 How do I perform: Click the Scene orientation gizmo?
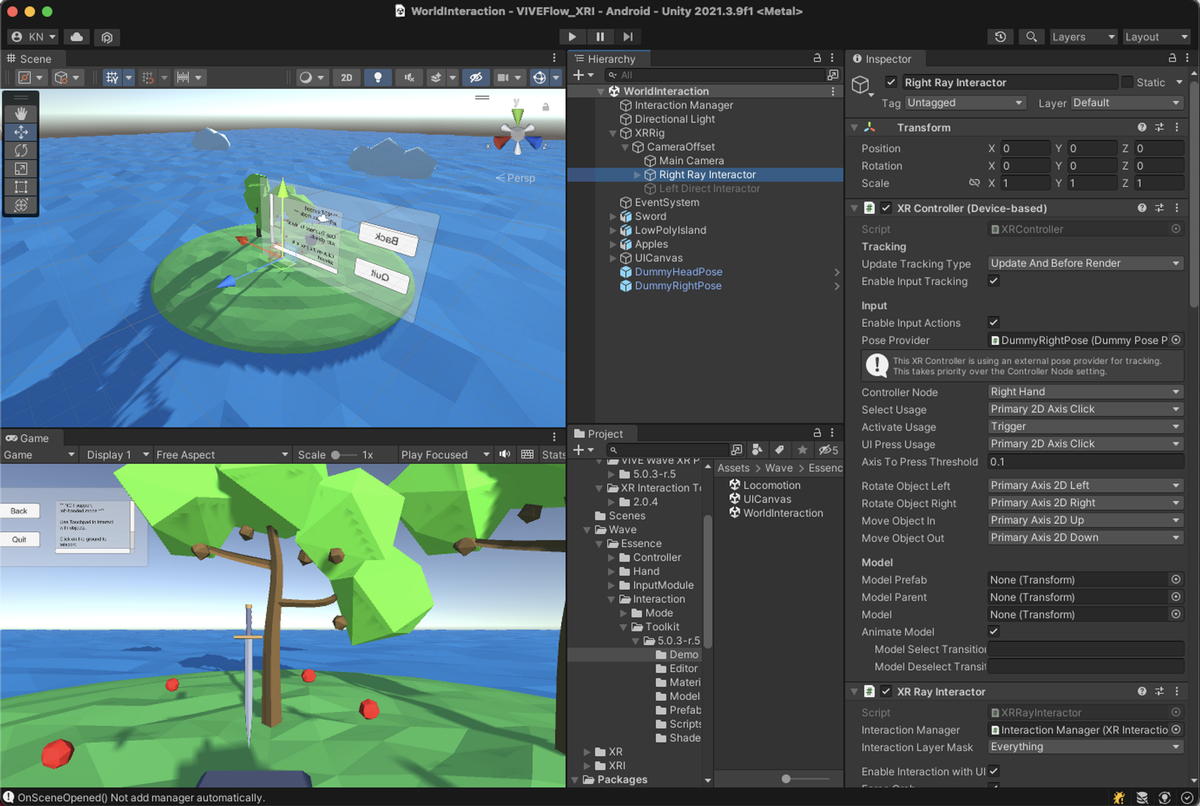point(517,133)
